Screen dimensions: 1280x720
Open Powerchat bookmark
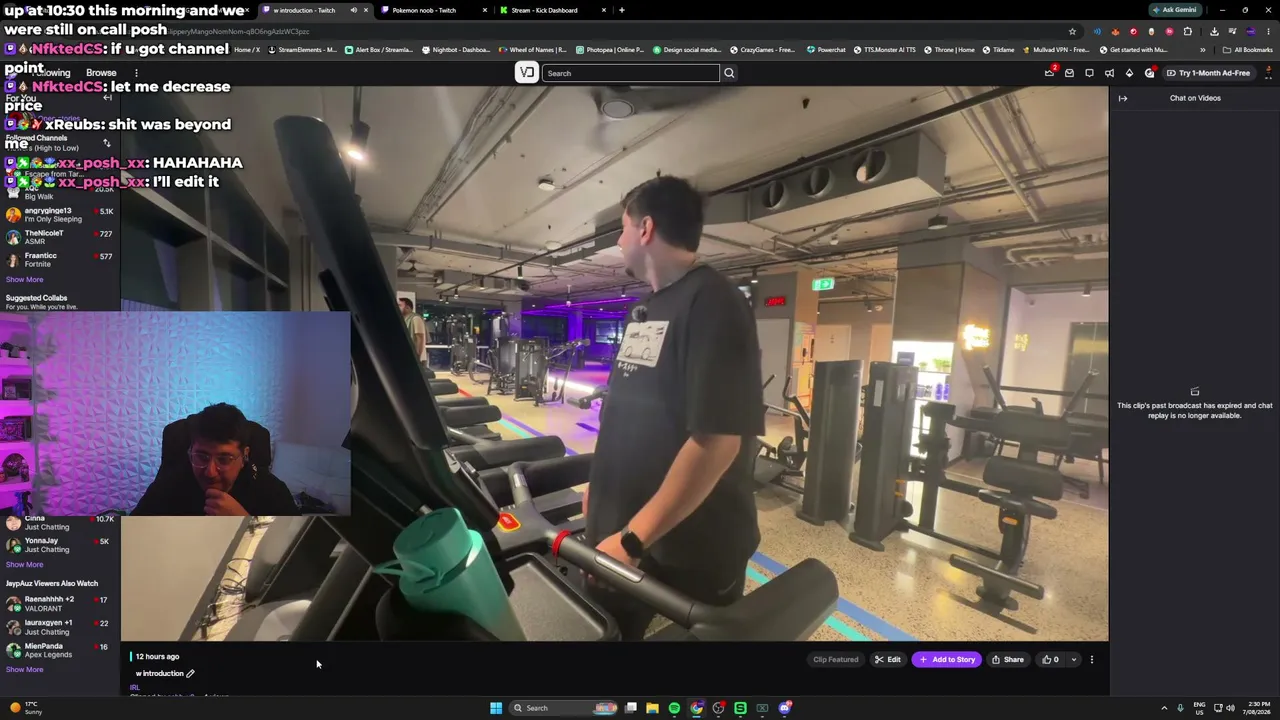pyautogui.click(x=826, y=50)
